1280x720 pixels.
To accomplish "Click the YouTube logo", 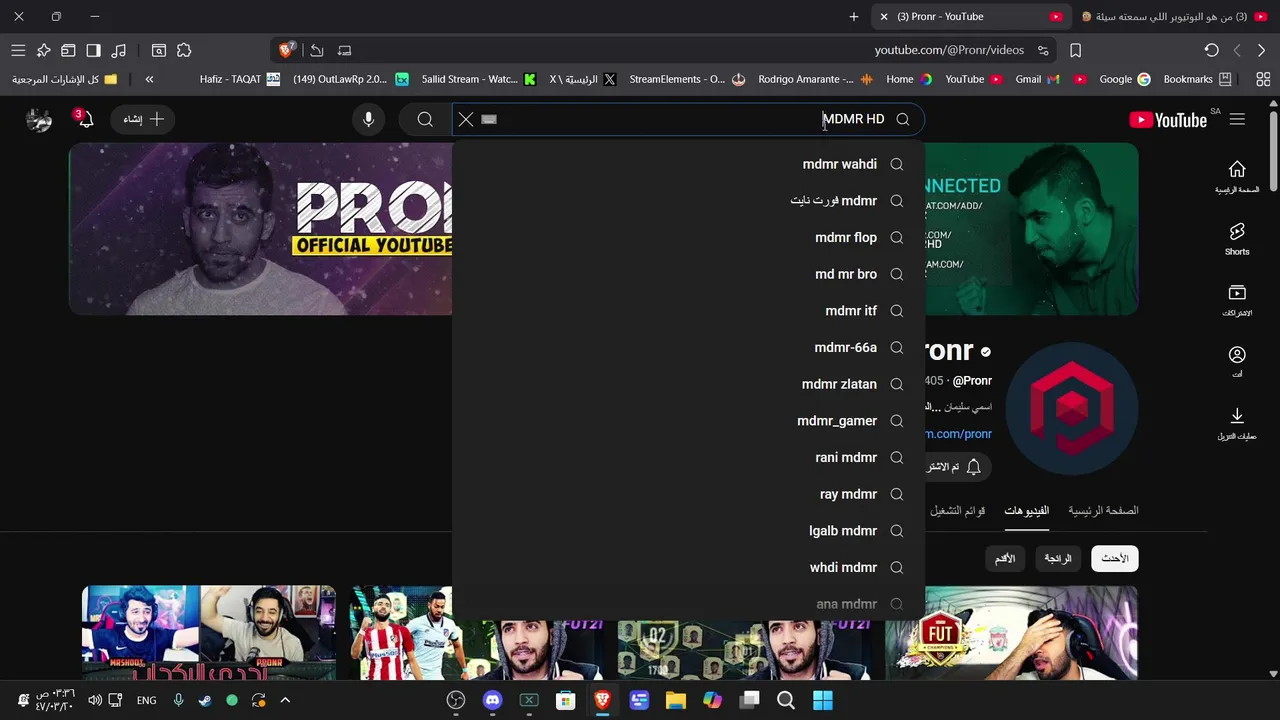I will [1168, 120].
